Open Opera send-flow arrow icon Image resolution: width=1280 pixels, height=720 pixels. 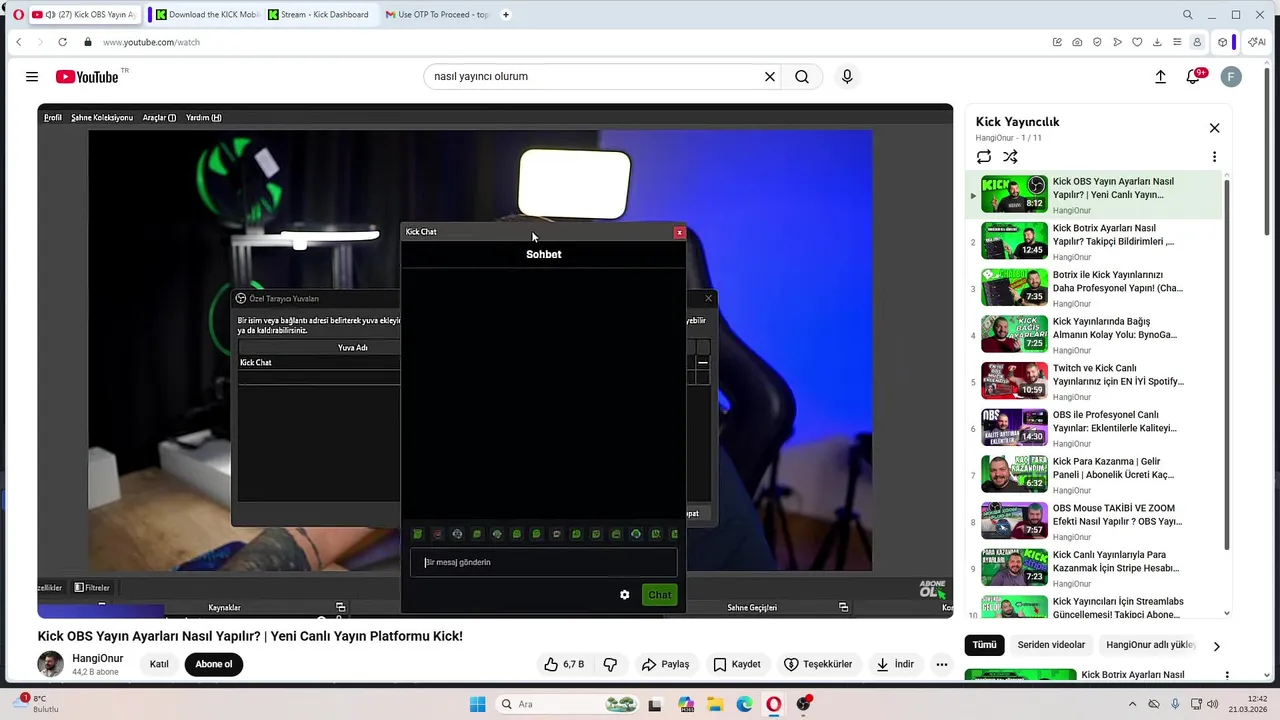1117,42
